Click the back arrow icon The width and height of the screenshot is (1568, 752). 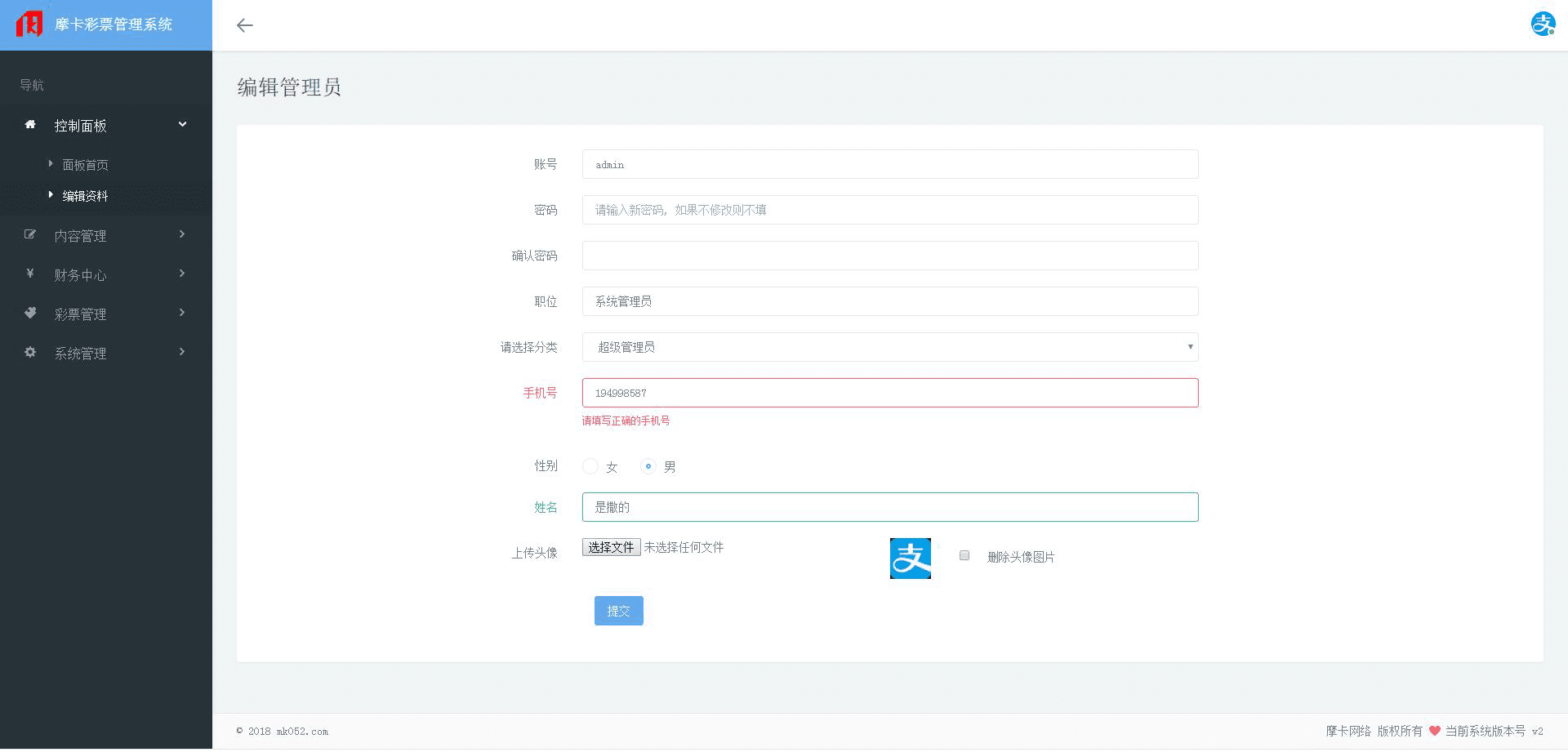(244, 25)
